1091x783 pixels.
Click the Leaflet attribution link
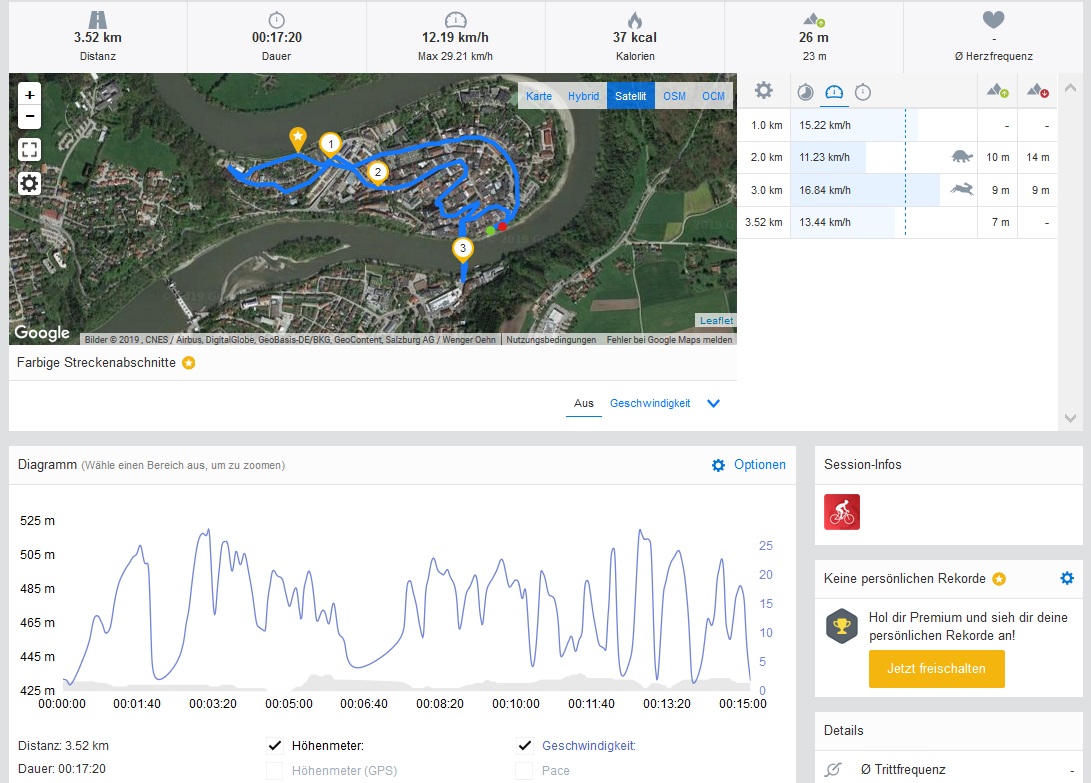tap(716, 321)
